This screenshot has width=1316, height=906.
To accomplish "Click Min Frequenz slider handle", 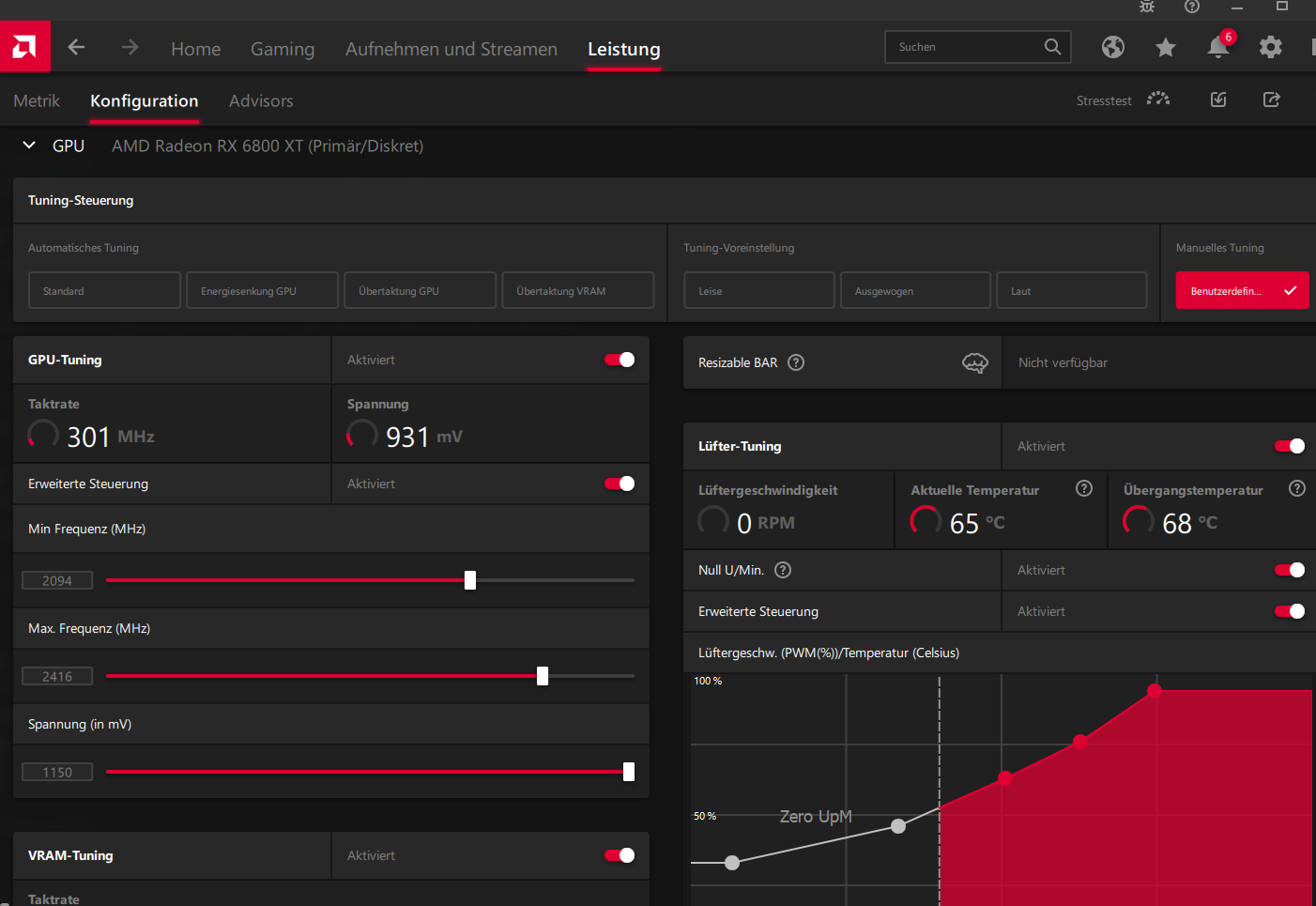I will 470,580.
